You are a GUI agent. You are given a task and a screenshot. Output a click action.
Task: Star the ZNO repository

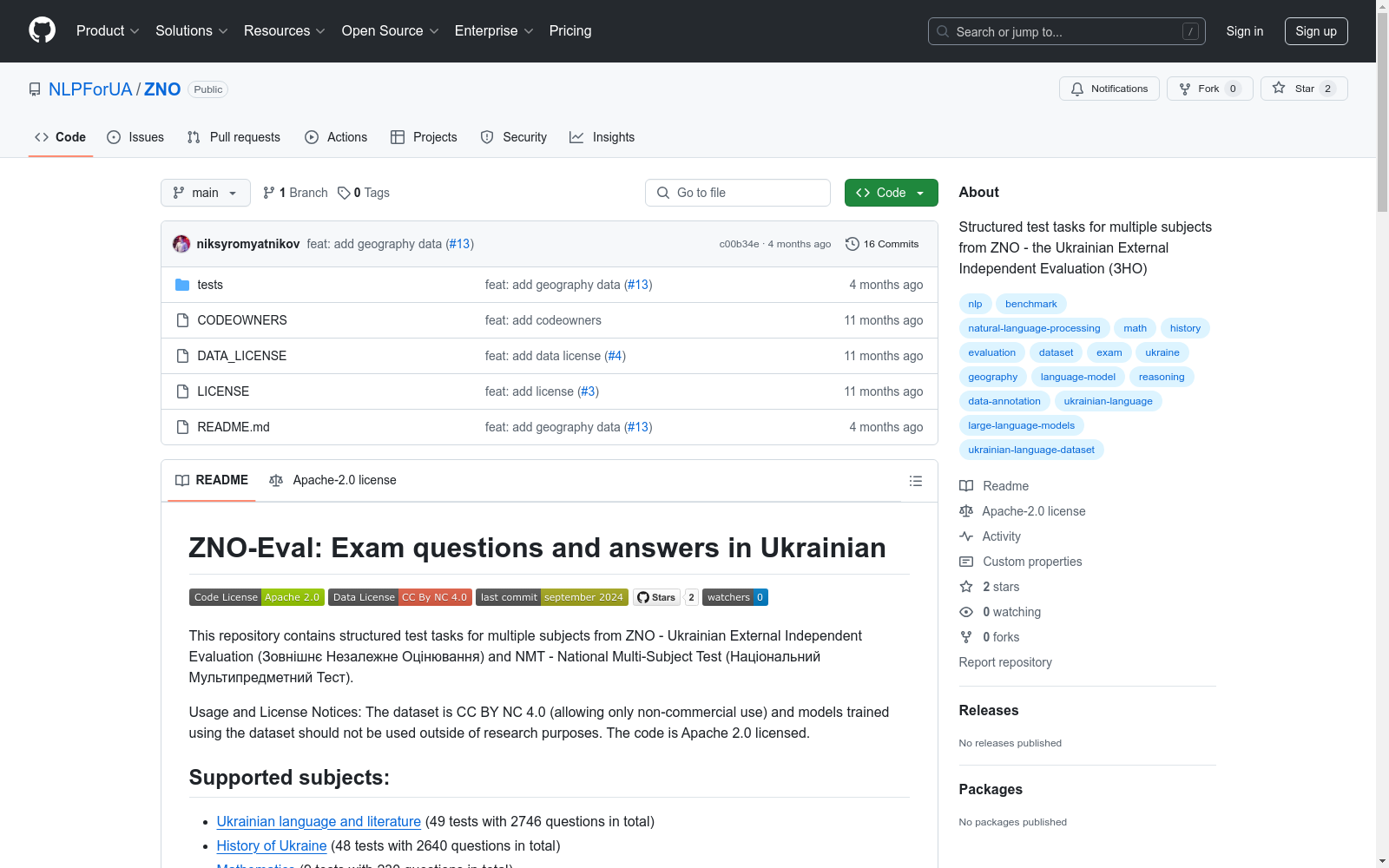[1303, 89]
